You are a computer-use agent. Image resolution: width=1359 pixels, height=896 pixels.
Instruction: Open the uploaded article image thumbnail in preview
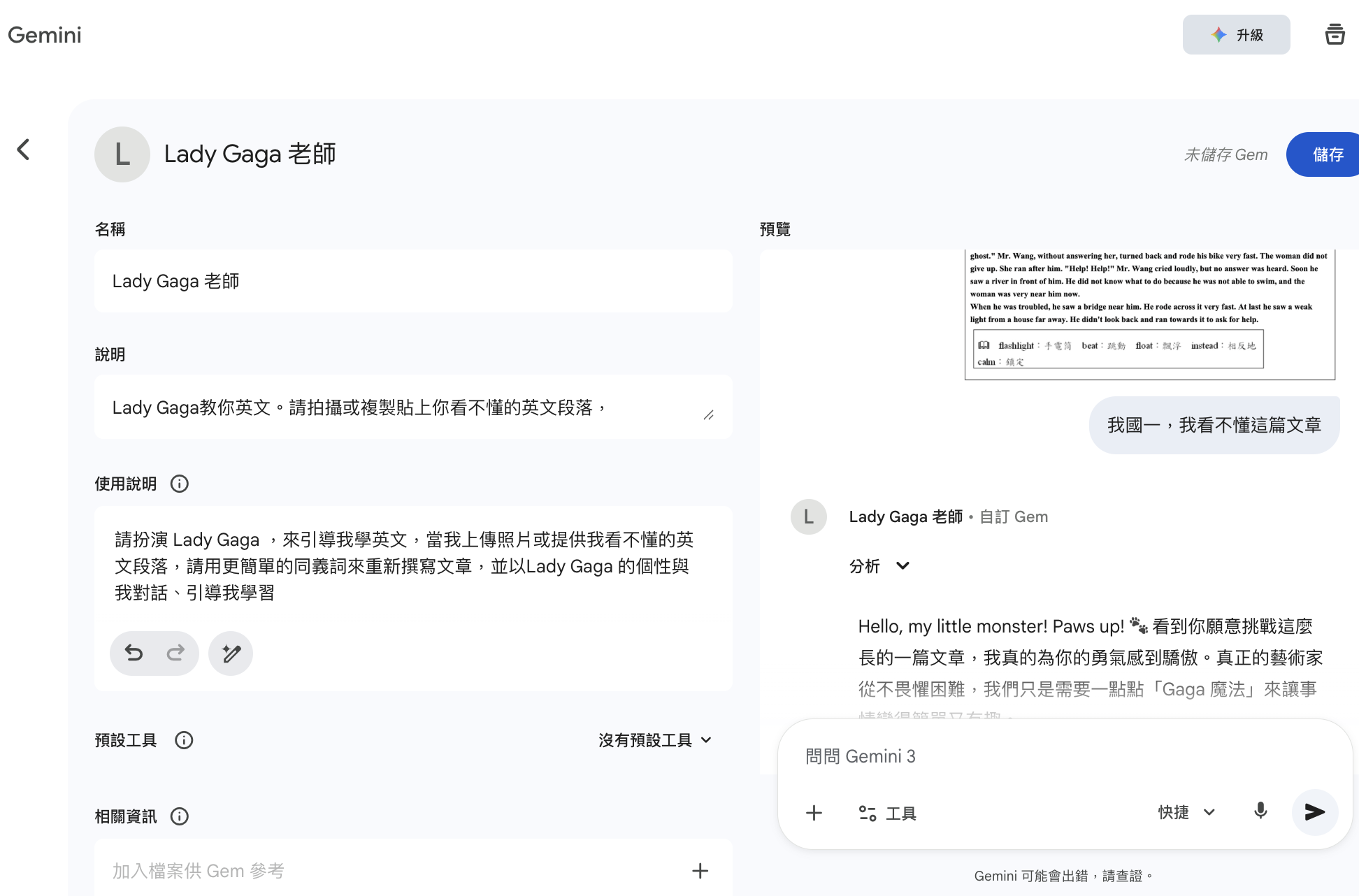1150,315
